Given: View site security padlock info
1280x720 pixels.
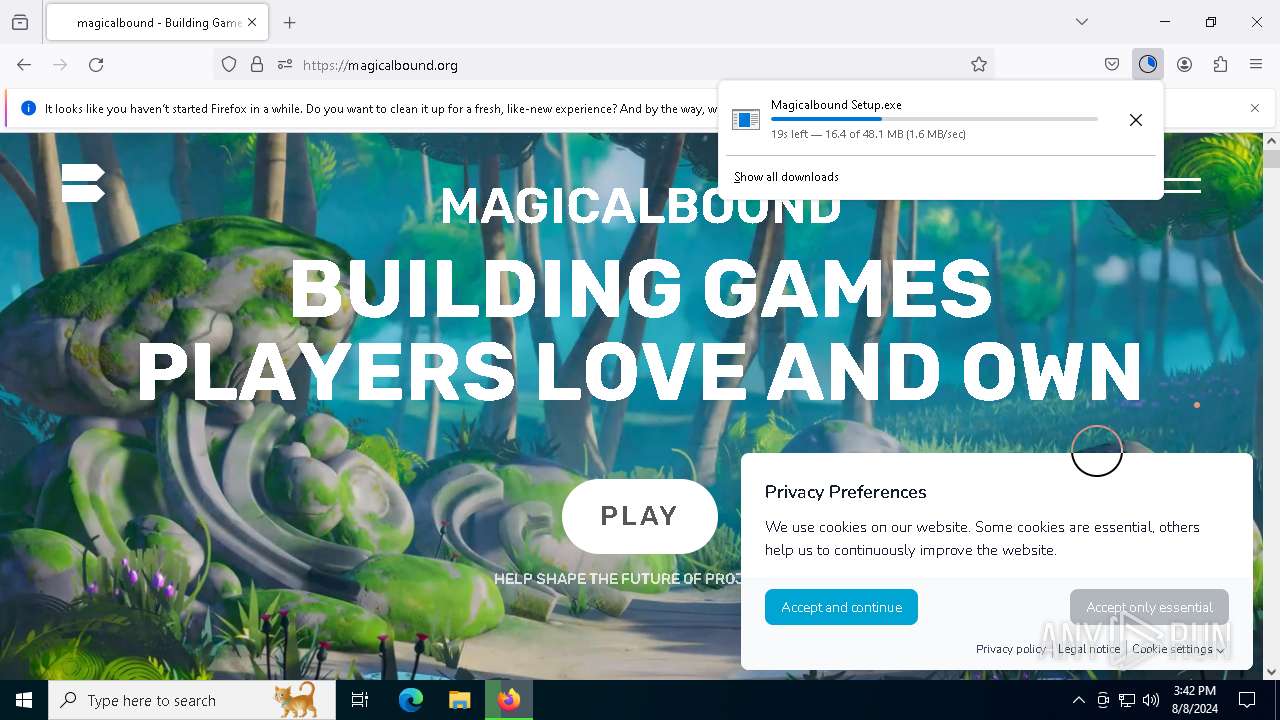Looking at the screenshot, I should click(257, 65).
